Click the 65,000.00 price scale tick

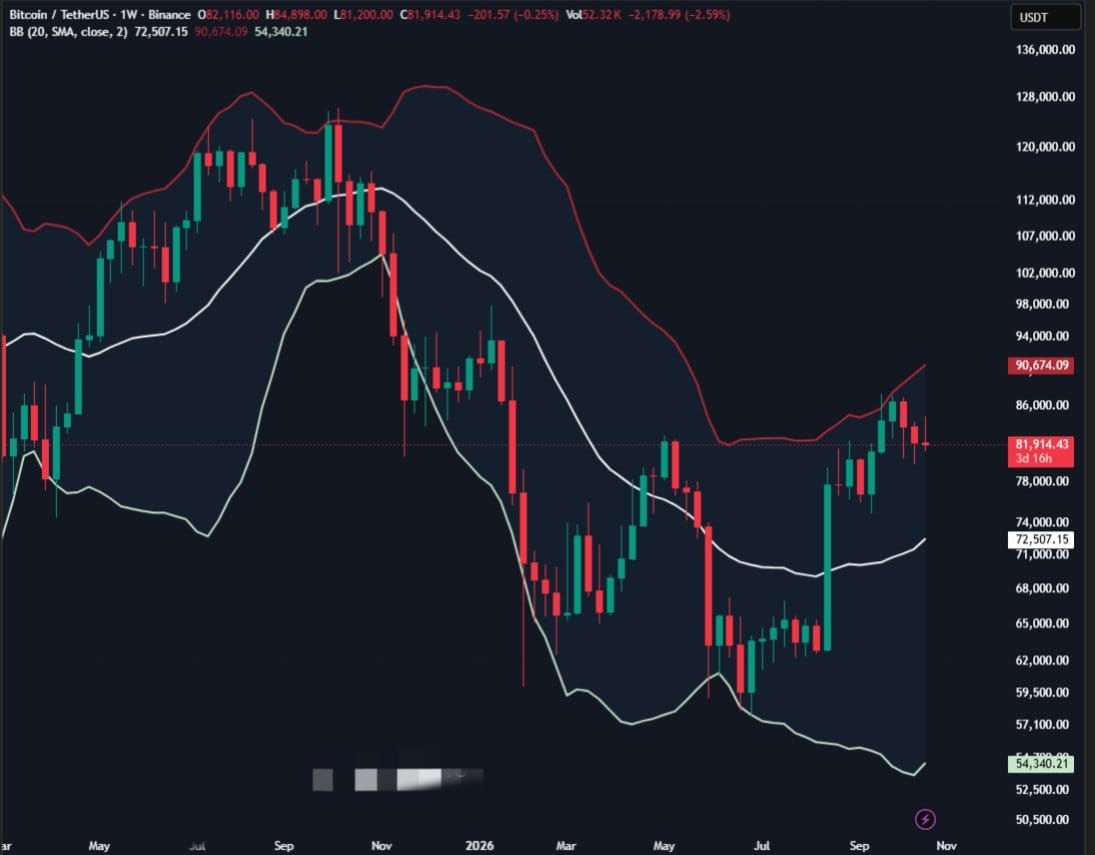coord(1042,623)
